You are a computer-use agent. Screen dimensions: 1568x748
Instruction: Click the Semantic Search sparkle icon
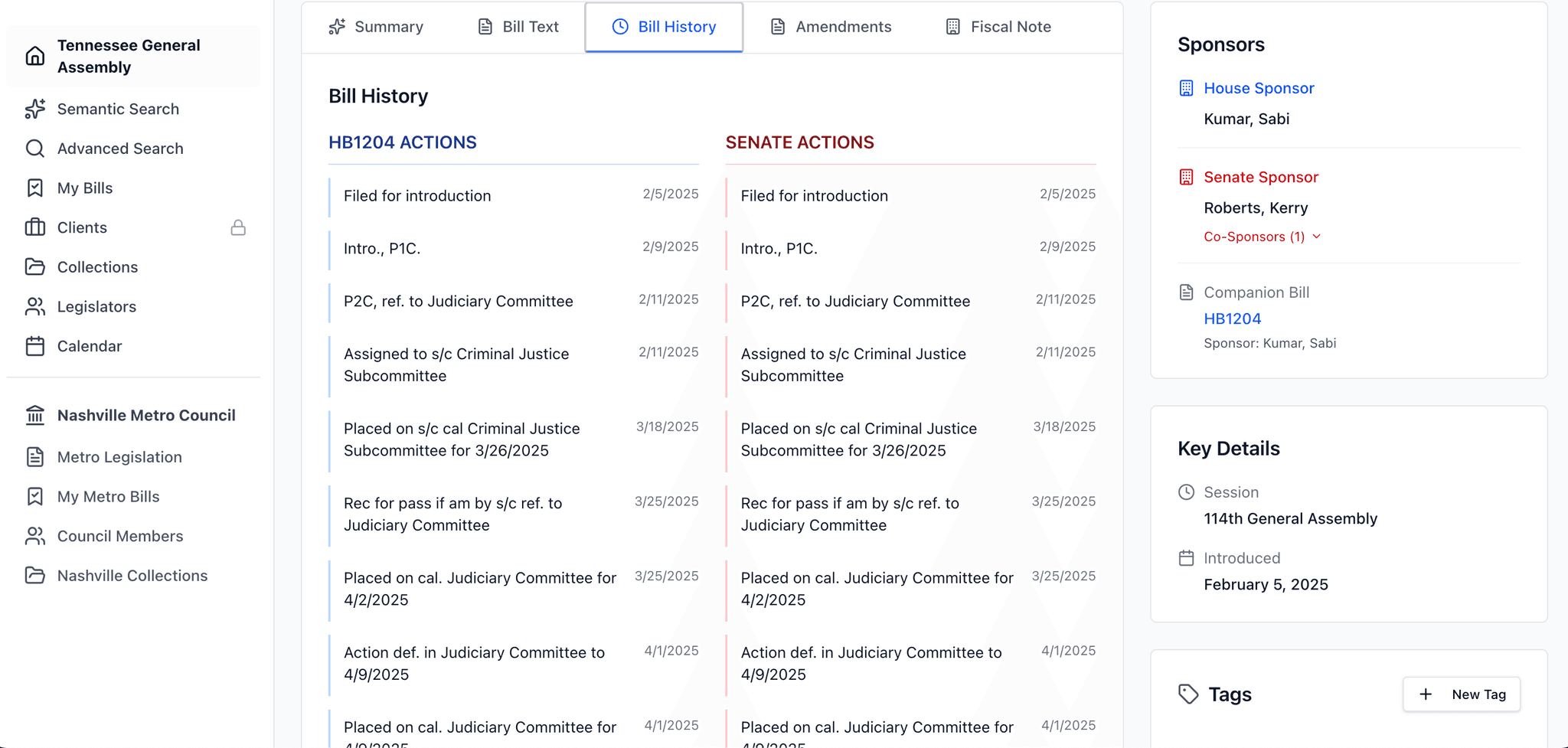[35, 109]
